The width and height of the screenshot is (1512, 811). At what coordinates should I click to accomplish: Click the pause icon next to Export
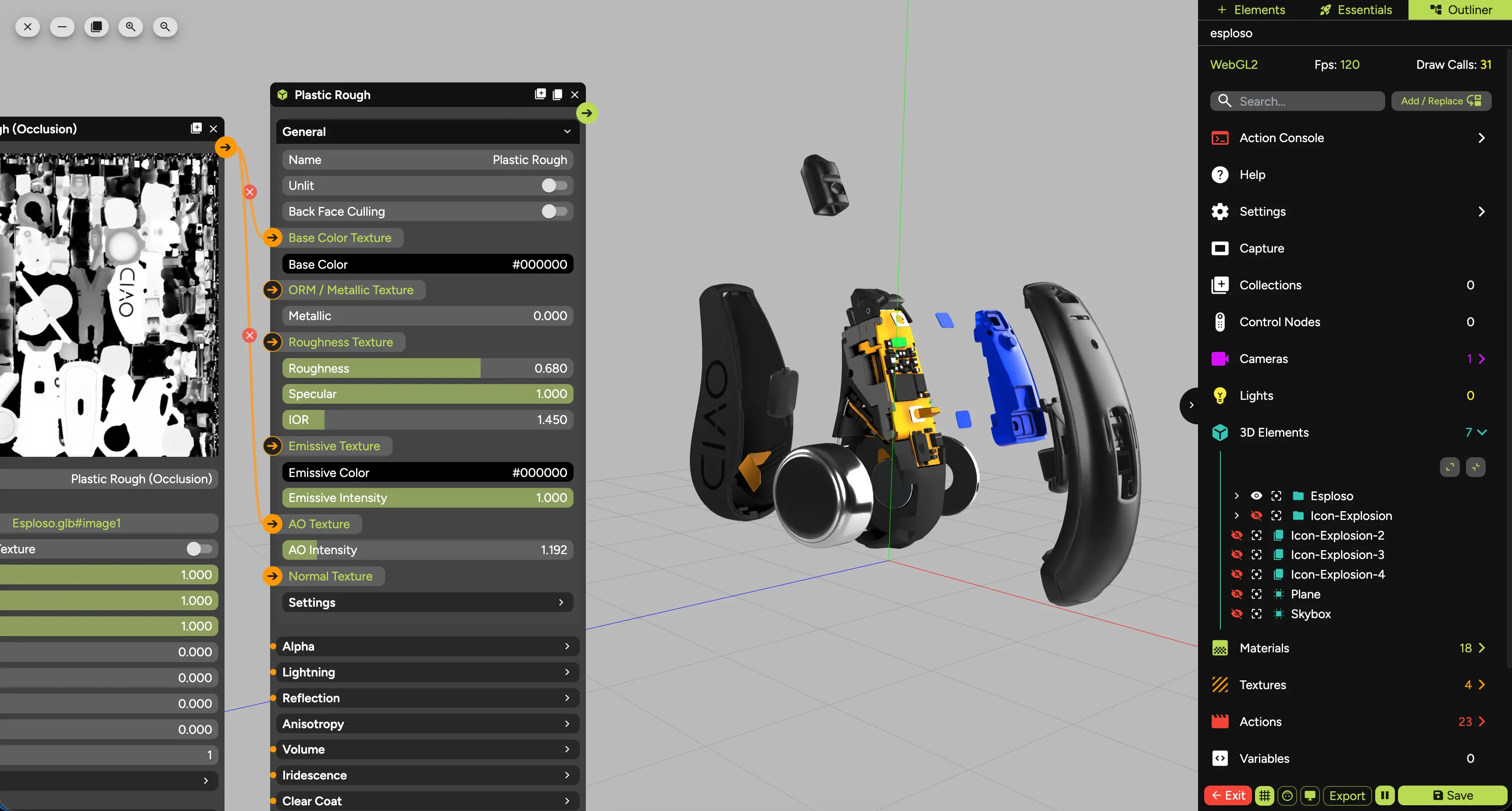tap(1385, 795)
